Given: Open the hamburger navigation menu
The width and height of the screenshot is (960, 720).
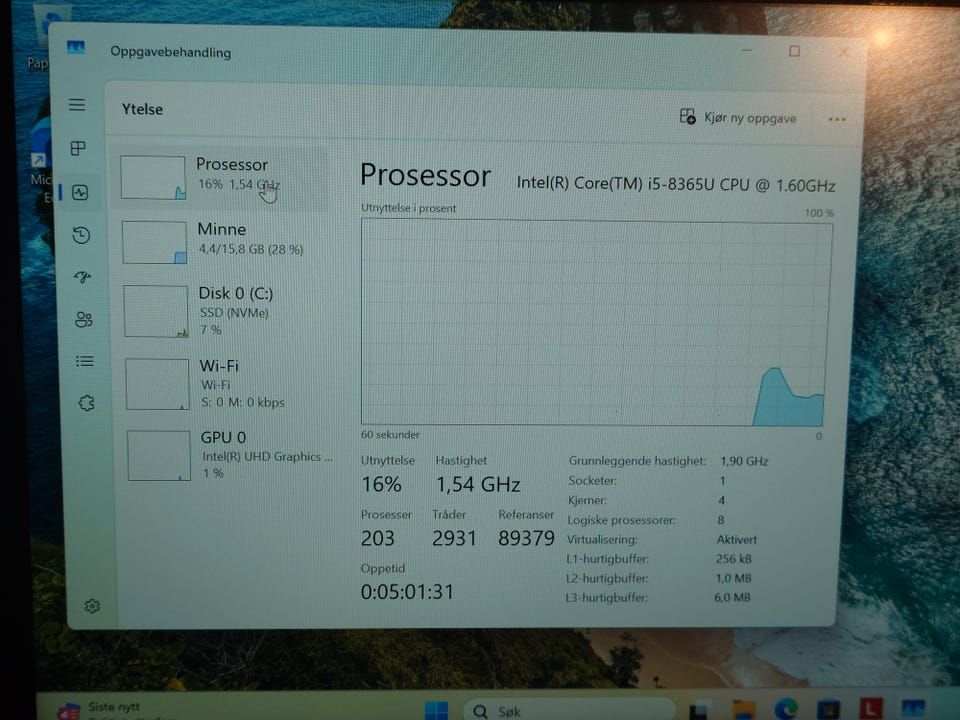Looking at the screenshot, I should tap(77, 105).
